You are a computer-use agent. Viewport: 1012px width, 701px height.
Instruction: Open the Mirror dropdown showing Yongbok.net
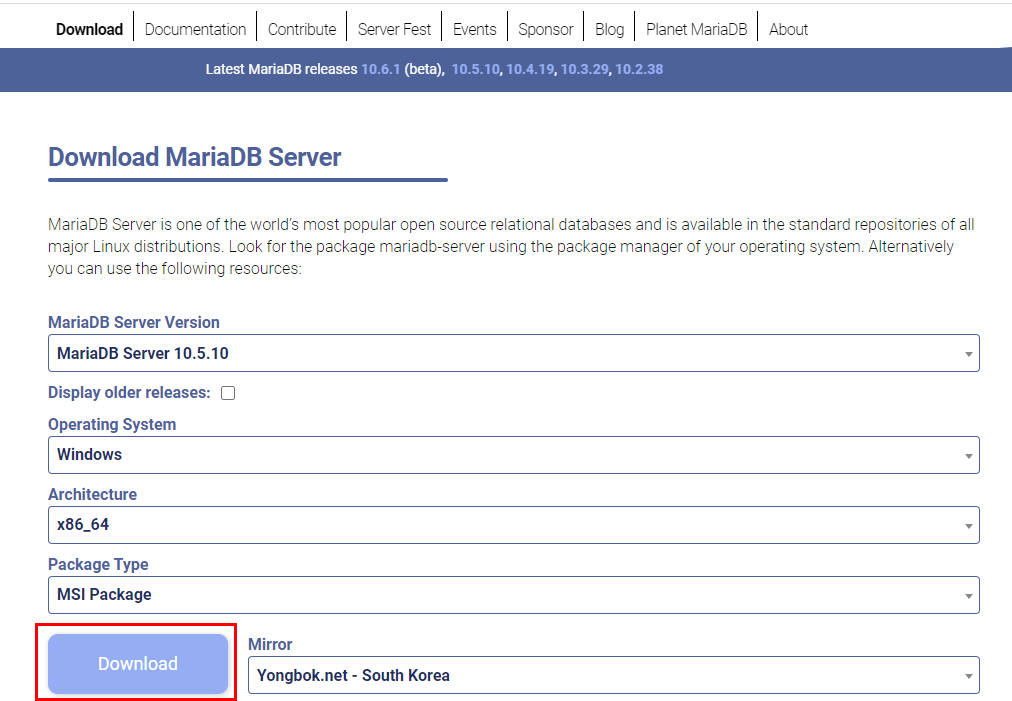pos(614,675)
